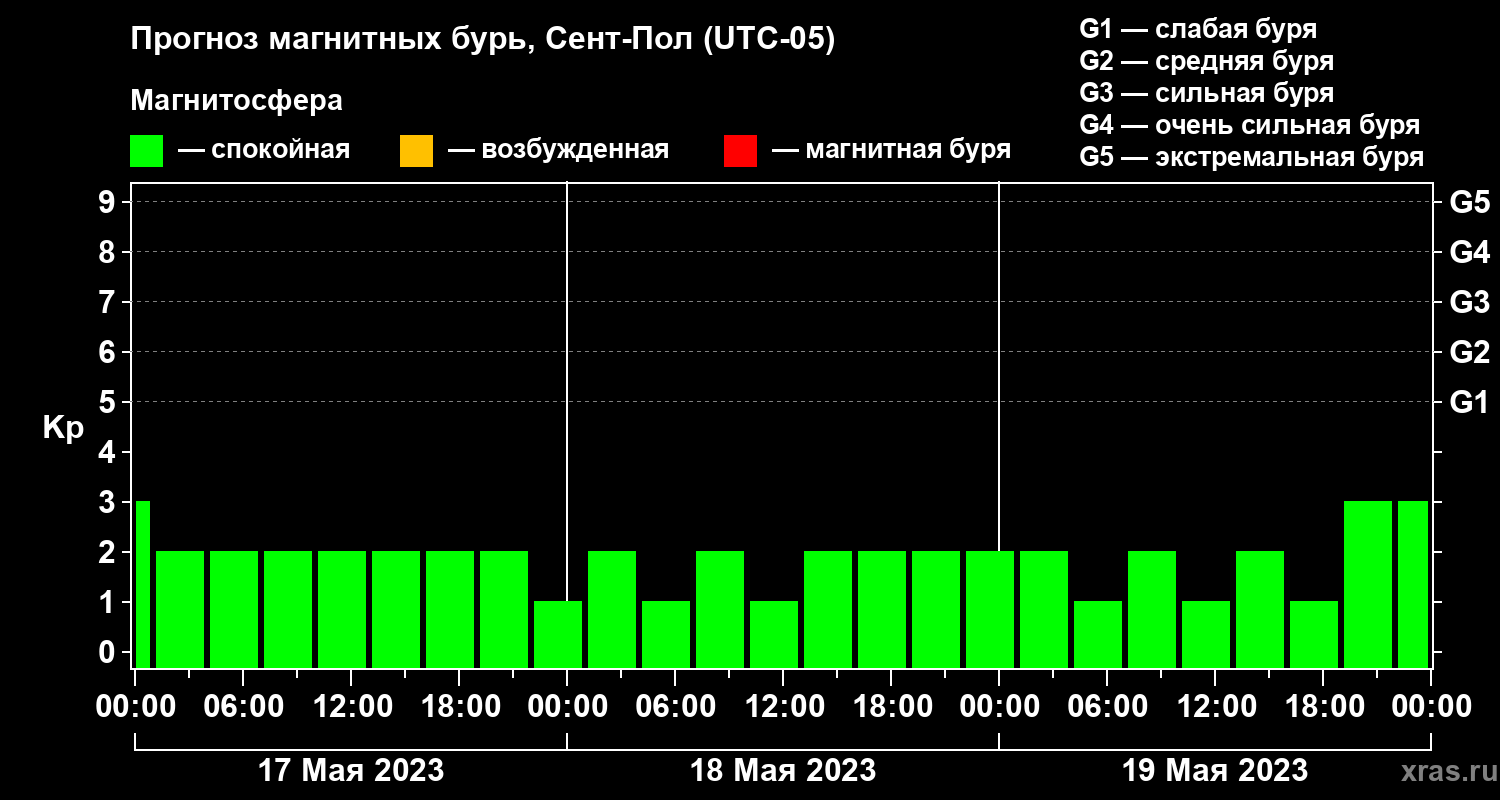Click the '— спокойная' legend label
The height and width of the screenshot is (800, 1500).
(x=264, y=150)
